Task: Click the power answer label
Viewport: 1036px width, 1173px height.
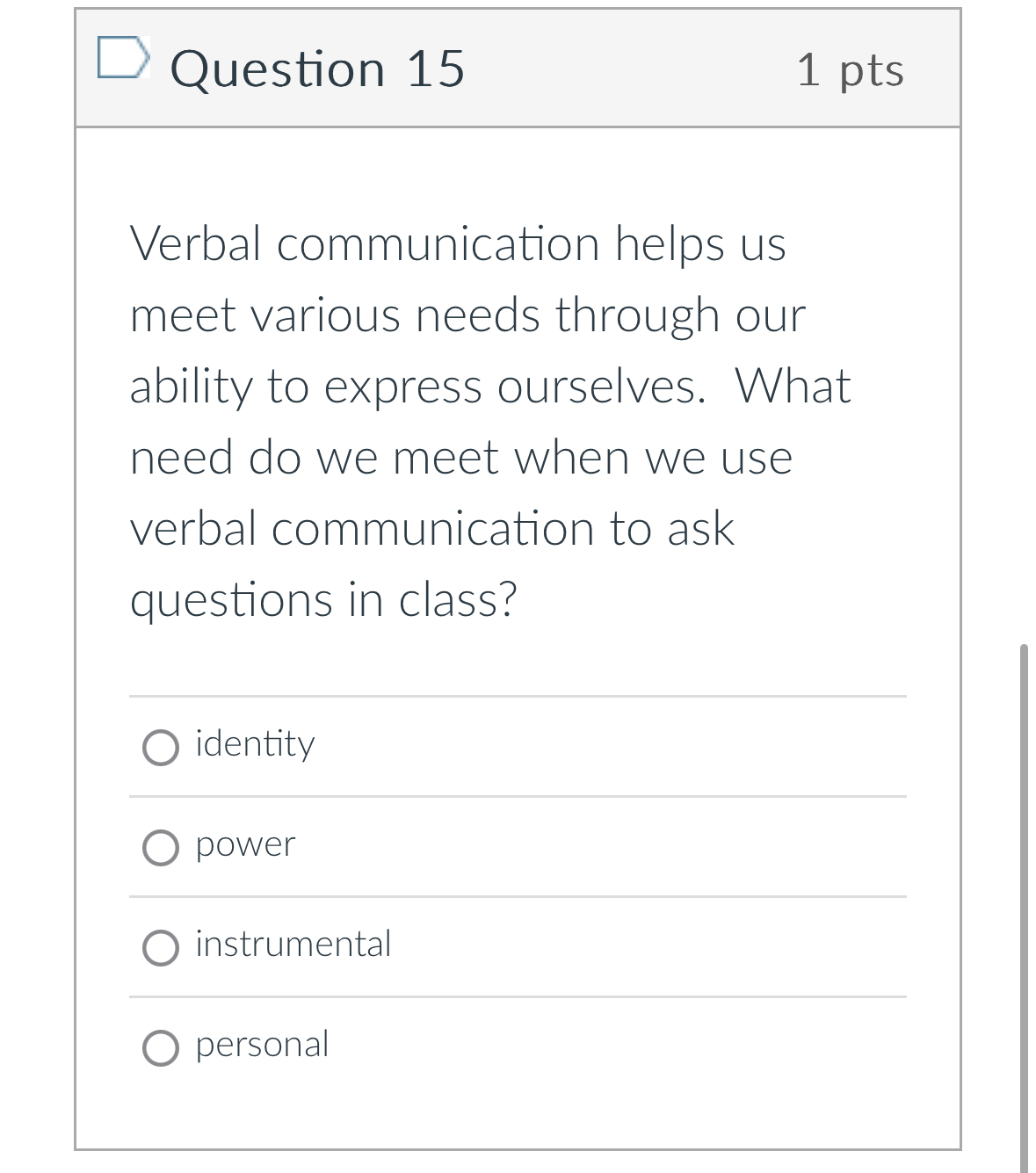Action: coord(244,844)
